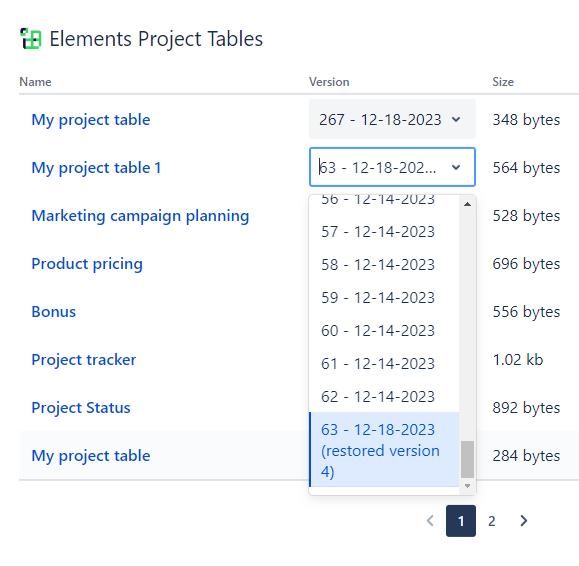The height and width of the screenshot is (566, 579).
Task: Click the version list scrollbar thumb
Action: point(467,459)
